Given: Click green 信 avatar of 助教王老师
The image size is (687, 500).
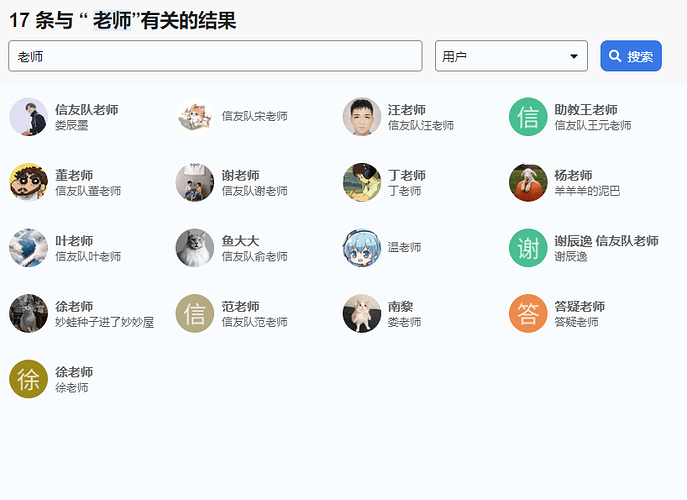Looking at the screenshot, I should 528,117.
